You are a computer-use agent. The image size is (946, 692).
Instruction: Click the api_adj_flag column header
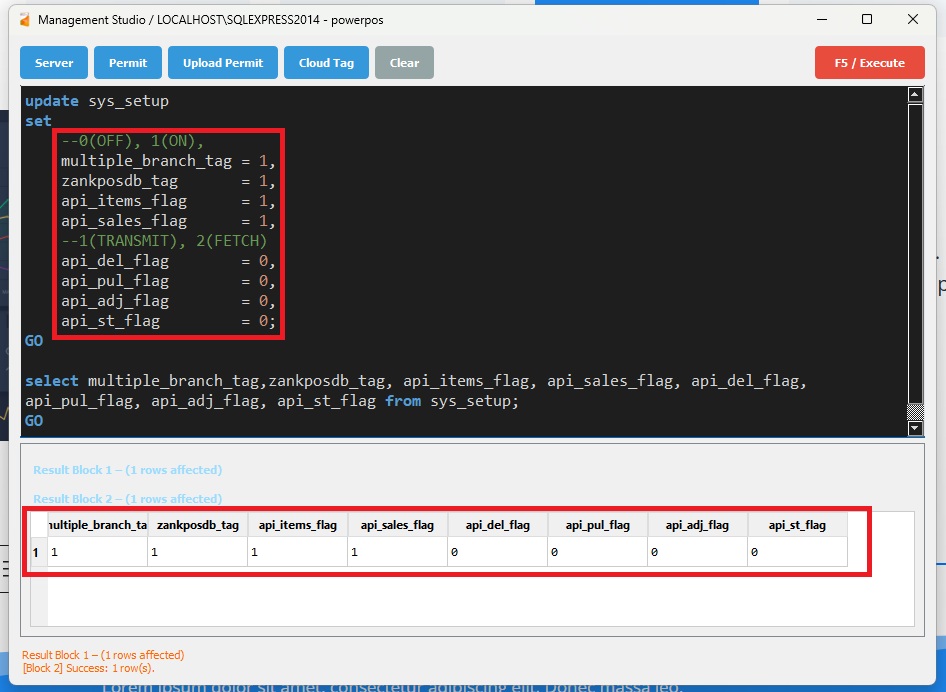click(697, 525)
